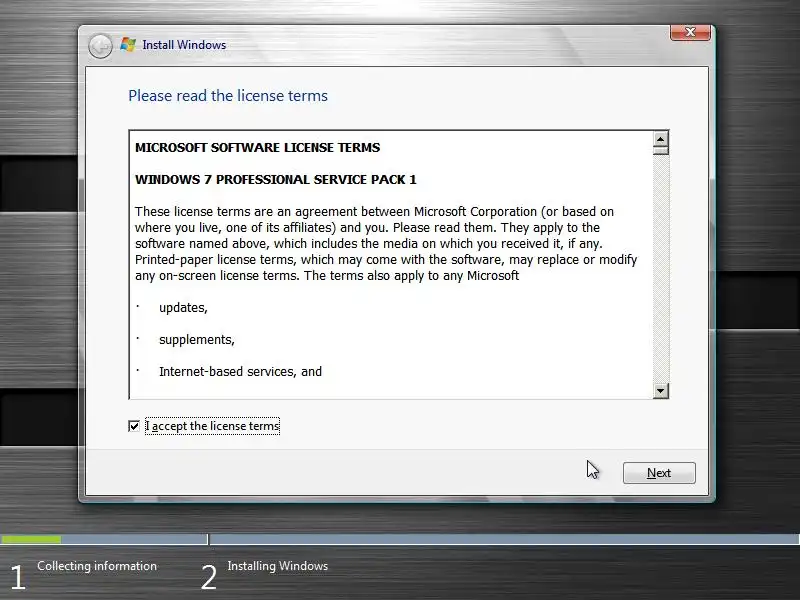This screenshot has height=600, width=800.
Task: Uncheck the I accept the license terms checkbox
Action: point(134,426)
